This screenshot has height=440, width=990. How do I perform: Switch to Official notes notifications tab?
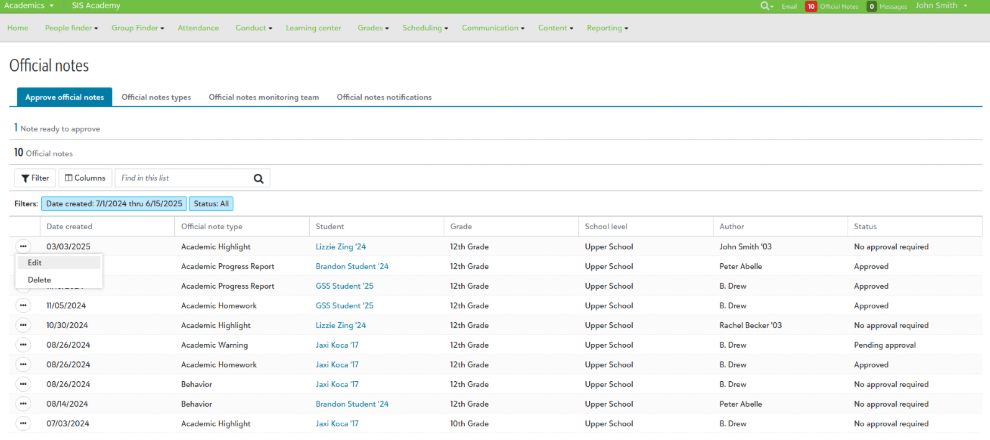(x=384, y=97)
